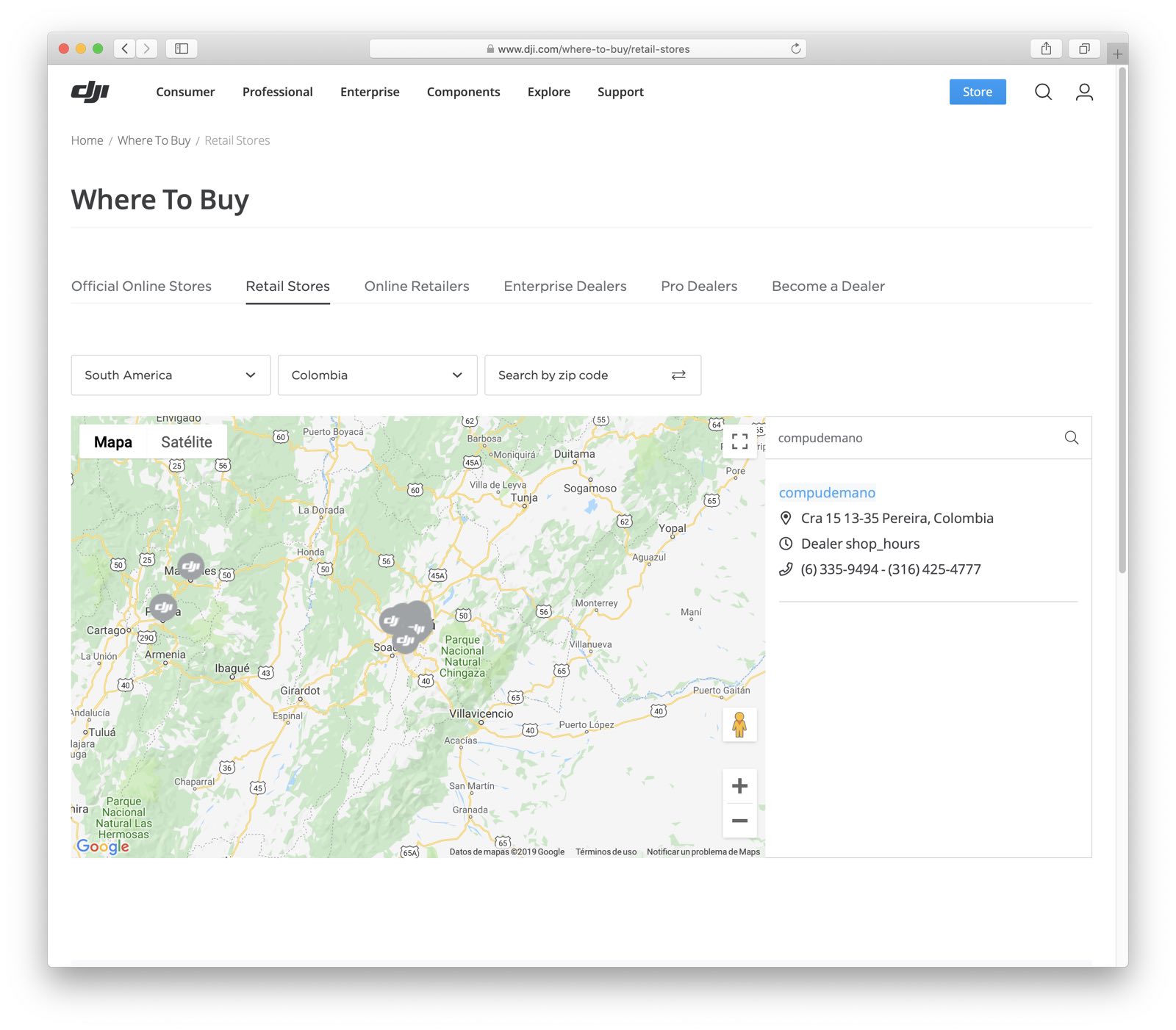Select DJI marker near Pereira
This screenshot has height=1030, width=1176.
click(163, 607)
